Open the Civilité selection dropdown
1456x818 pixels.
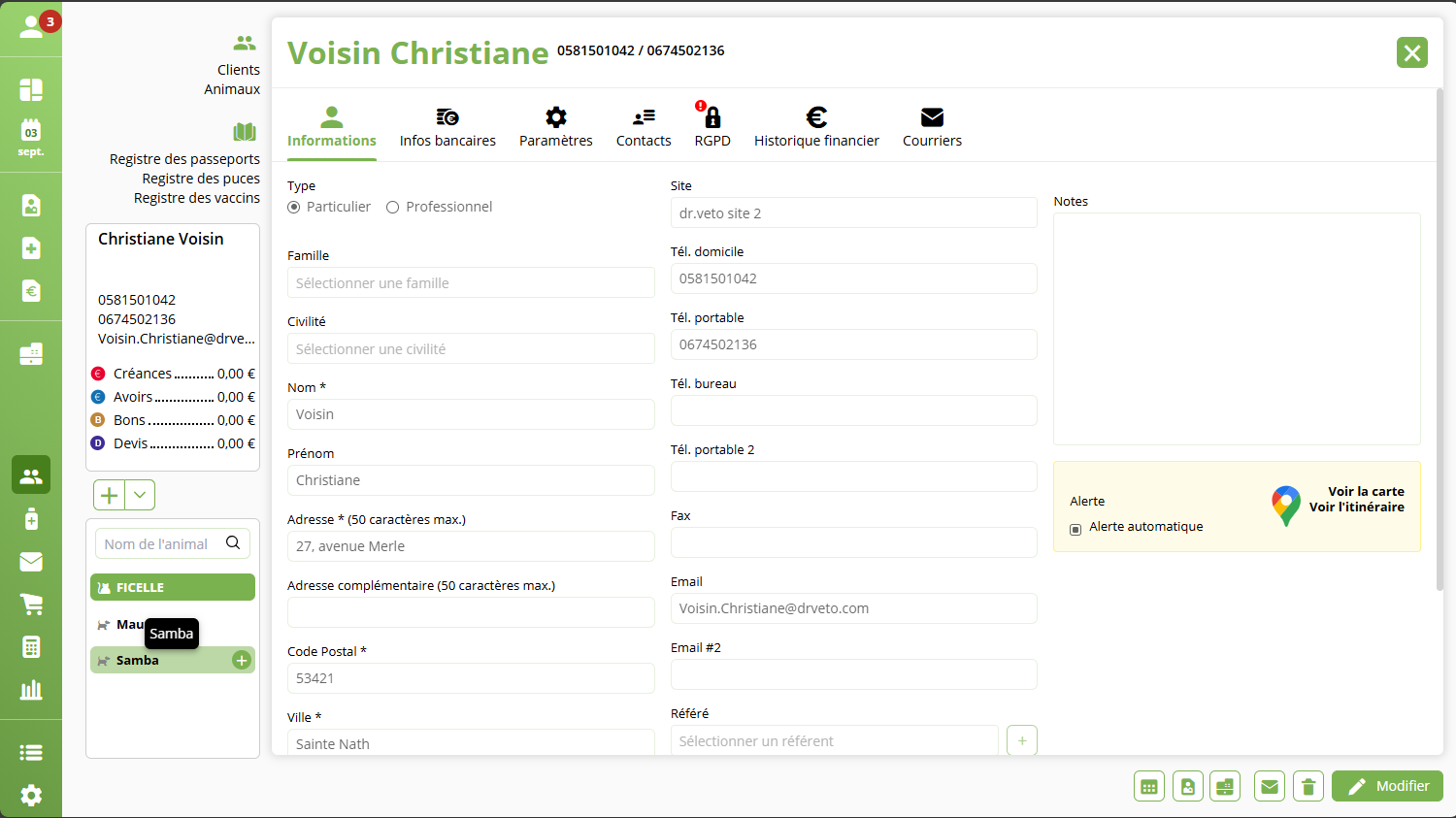(471, 349)
